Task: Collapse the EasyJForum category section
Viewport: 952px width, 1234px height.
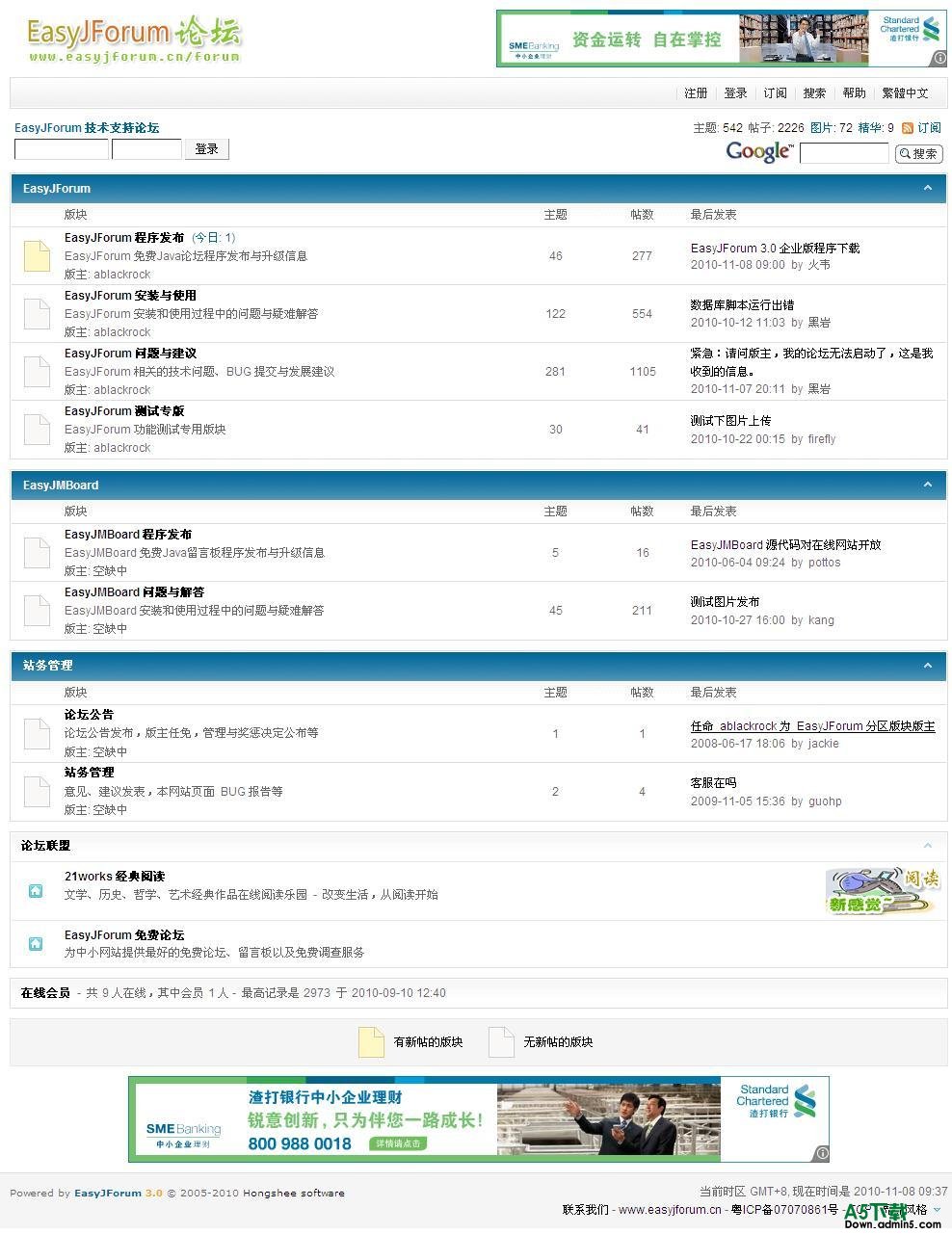Action: [928, 188]
